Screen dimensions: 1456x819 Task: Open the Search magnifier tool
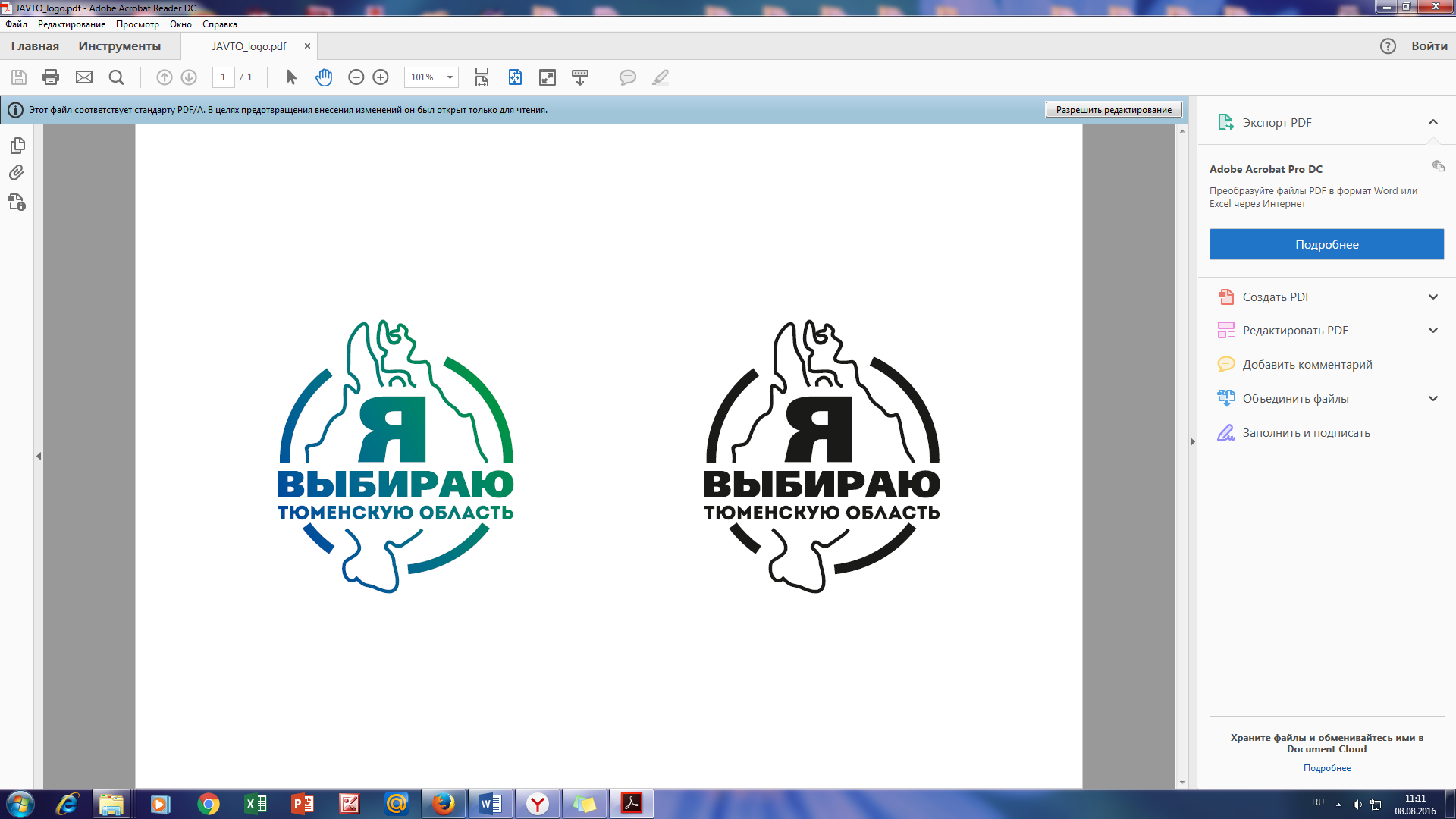pyautogui.click(x=116, y=77)
